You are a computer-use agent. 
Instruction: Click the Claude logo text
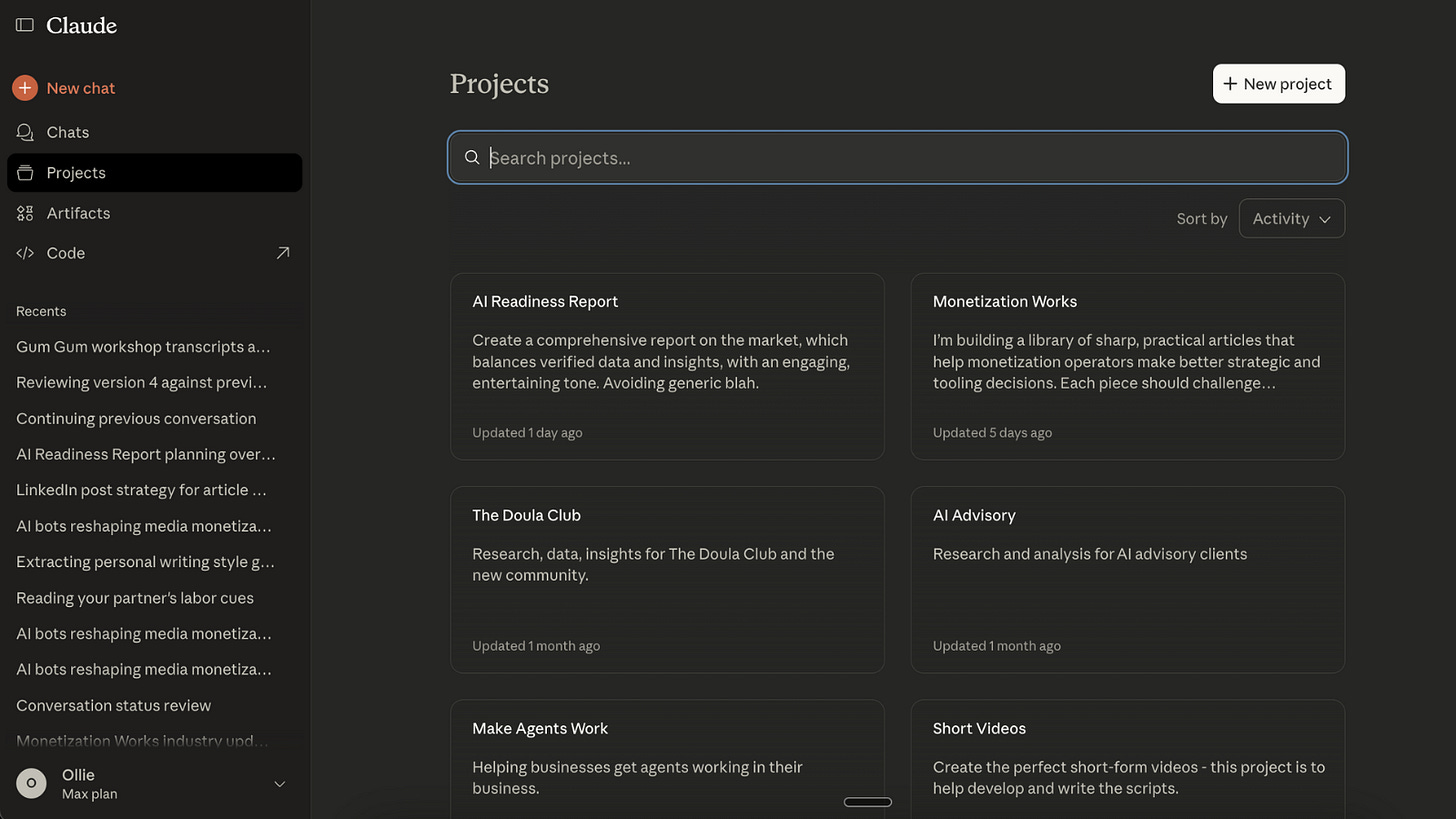[x=82, y=25]
